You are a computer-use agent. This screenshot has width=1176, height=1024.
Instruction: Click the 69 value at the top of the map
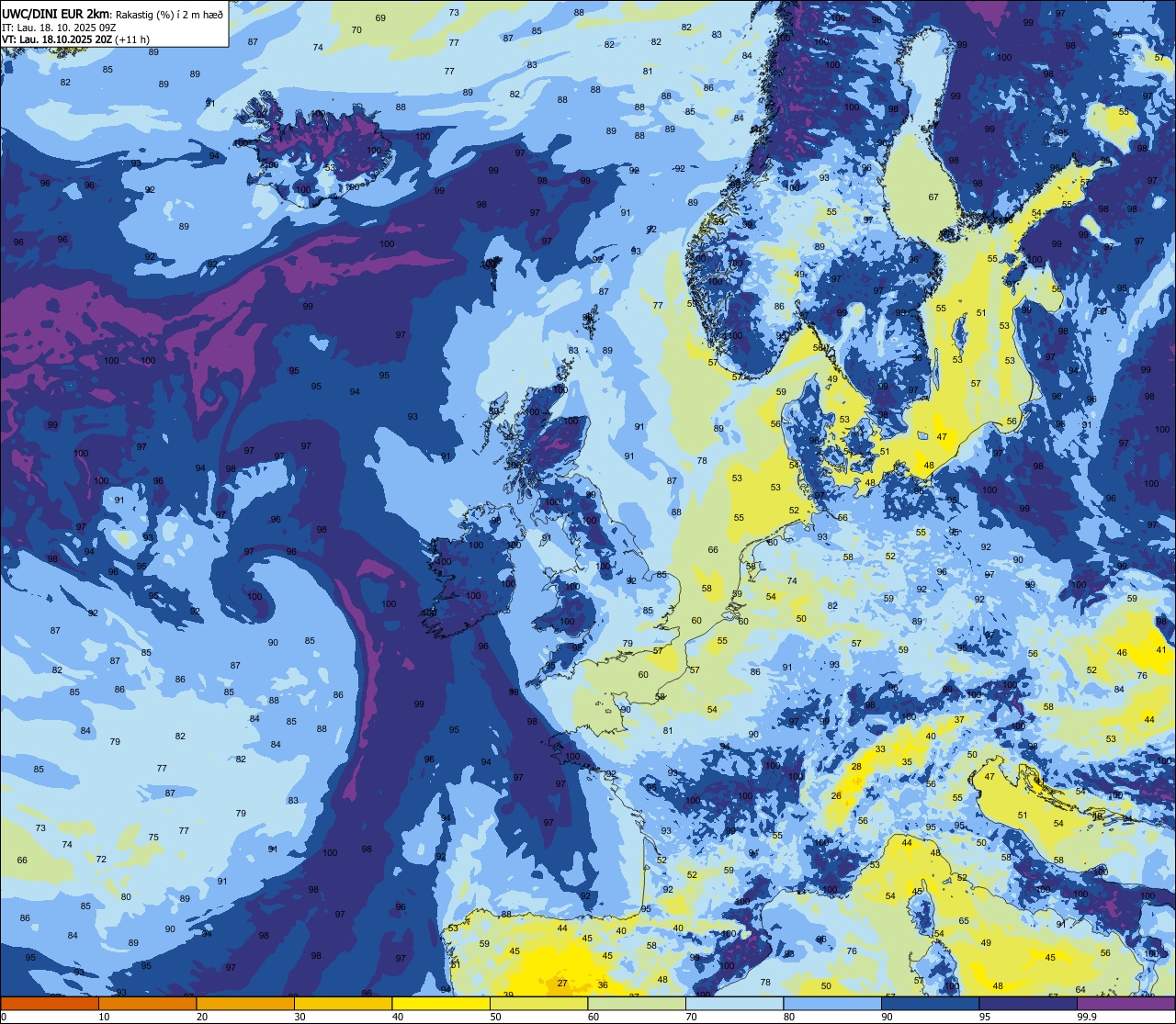[x=381, y=18]
